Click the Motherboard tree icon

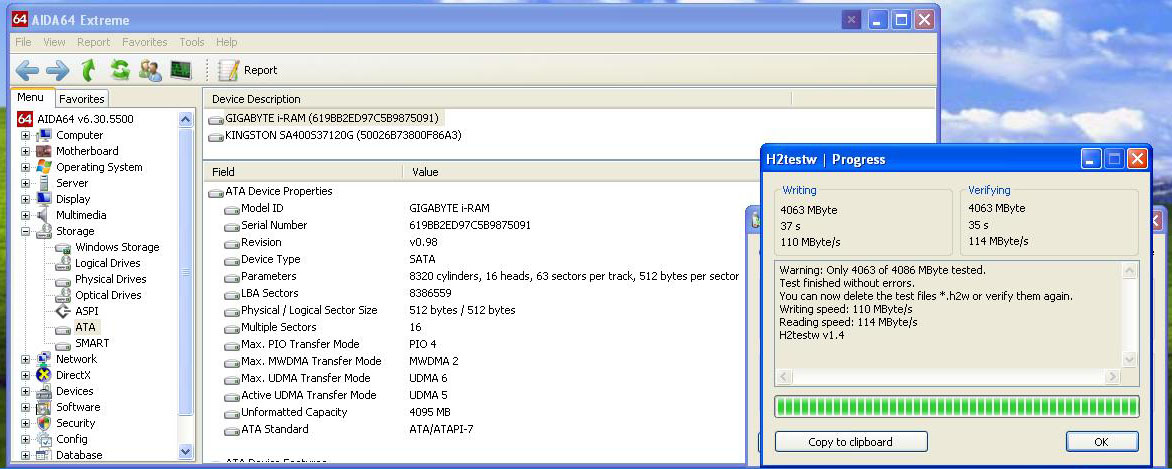44,151
